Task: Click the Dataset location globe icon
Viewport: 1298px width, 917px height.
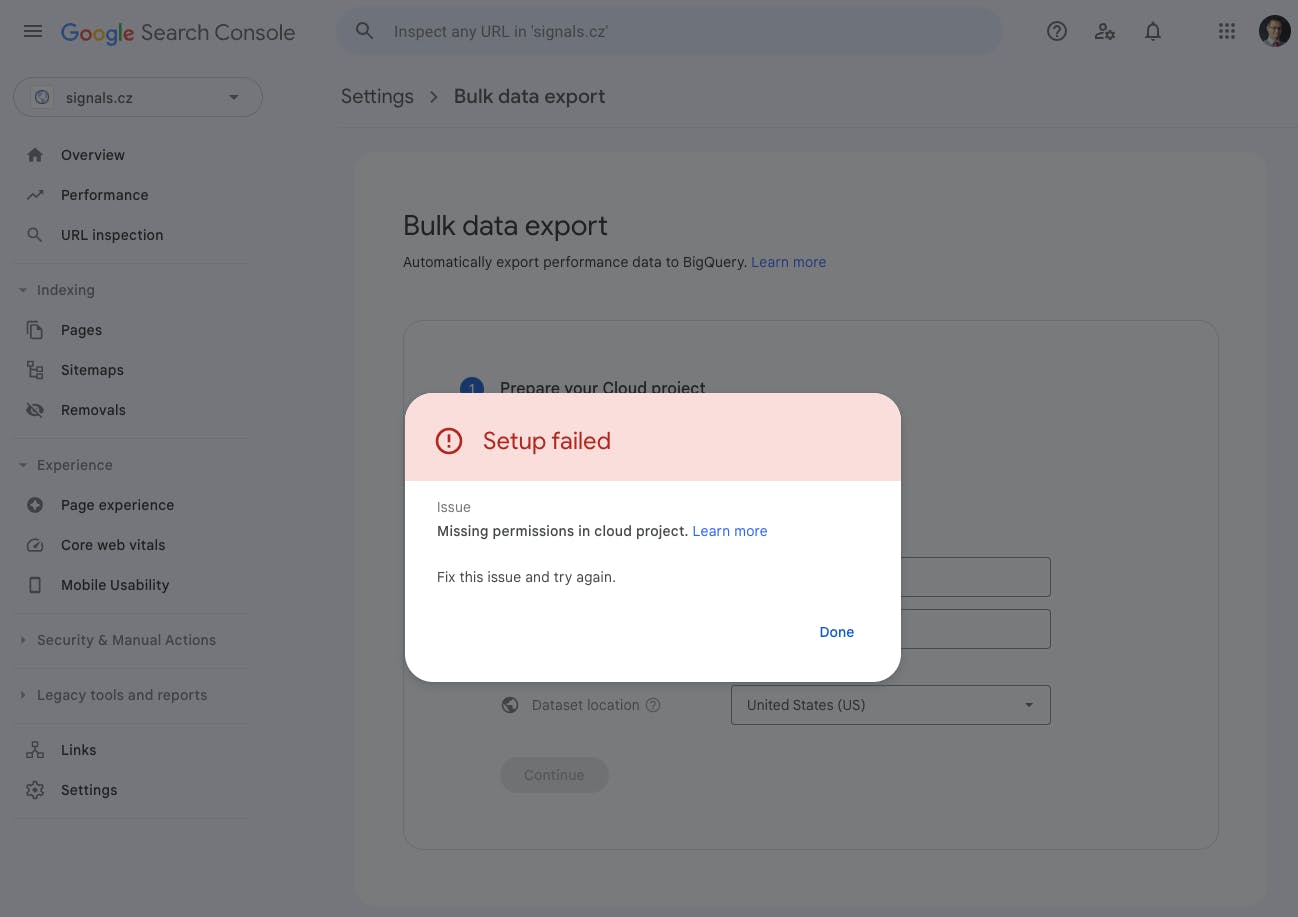Action: (510, 705)
